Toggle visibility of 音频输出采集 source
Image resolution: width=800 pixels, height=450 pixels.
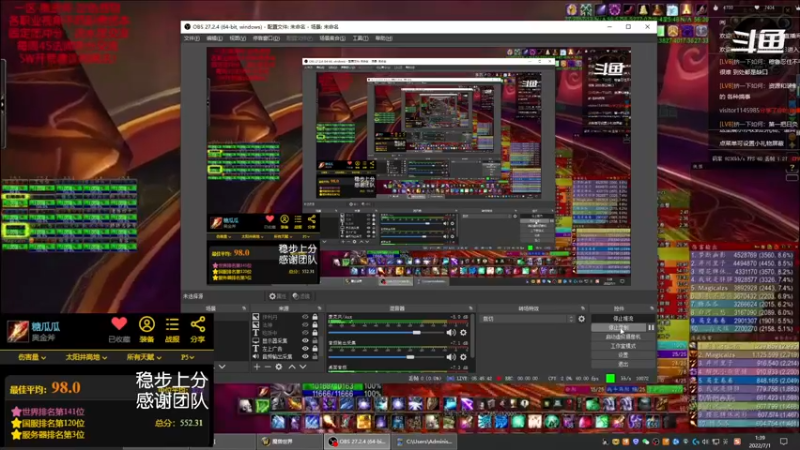[x=305, y=357]
